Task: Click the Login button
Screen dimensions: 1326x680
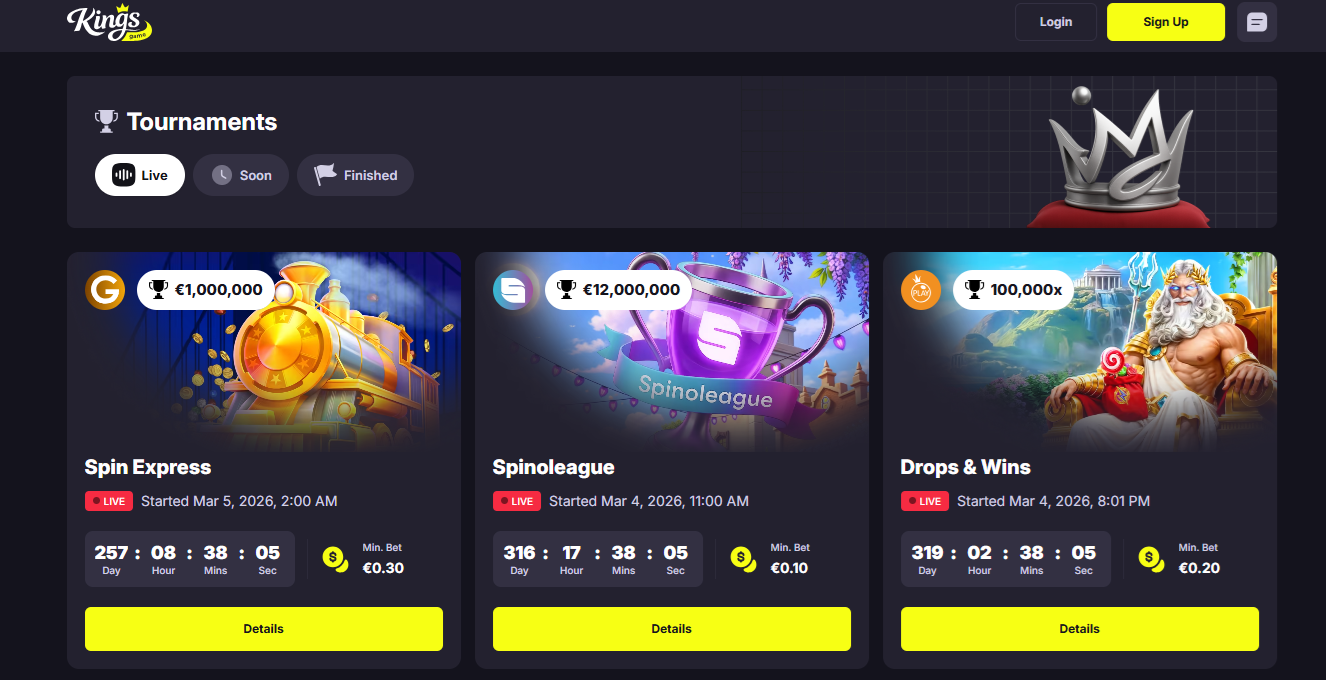Action: click(x=1056, y=22)
